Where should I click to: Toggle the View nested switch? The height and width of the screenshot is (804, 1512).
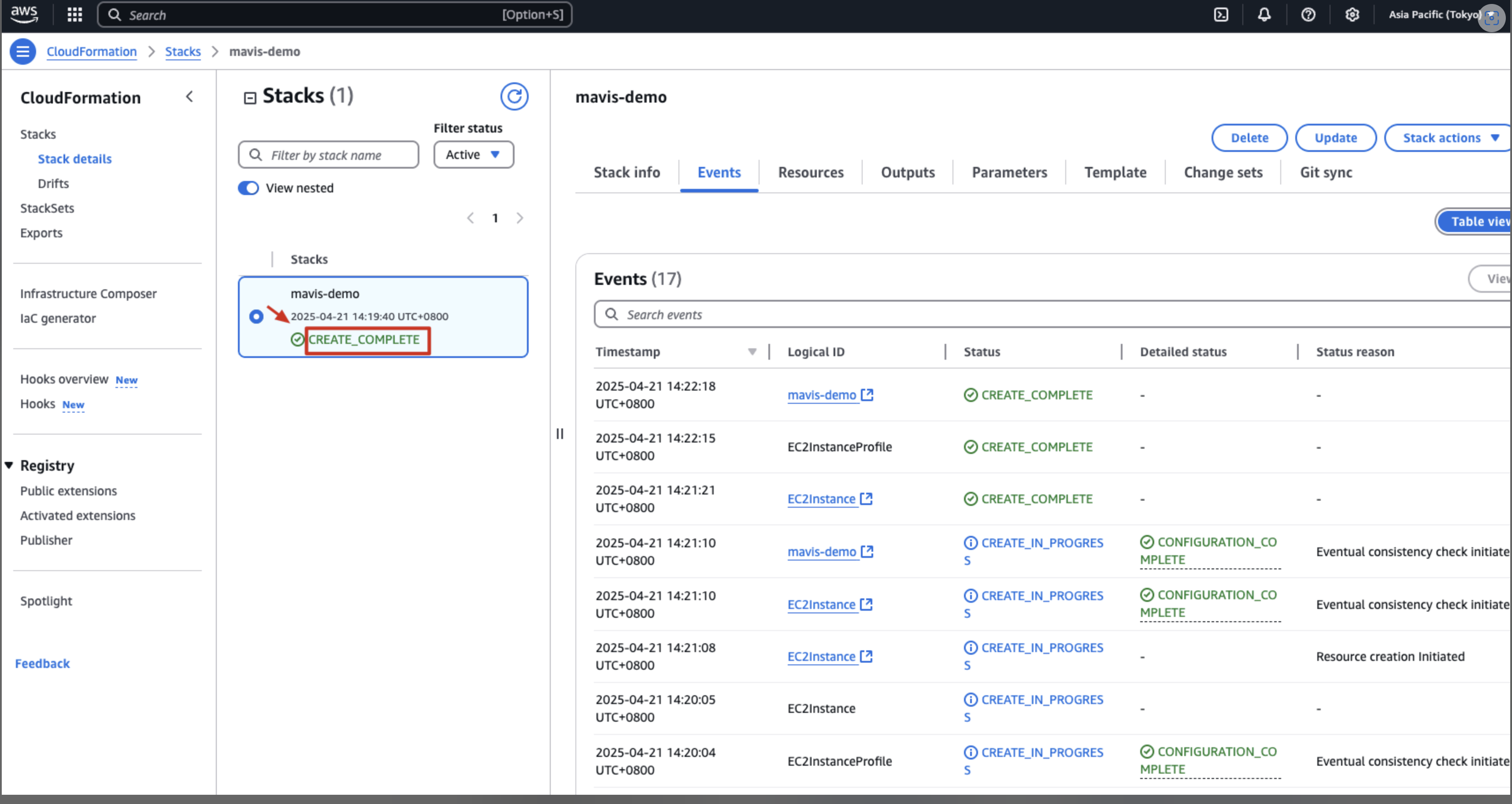[x=248, y=188]
